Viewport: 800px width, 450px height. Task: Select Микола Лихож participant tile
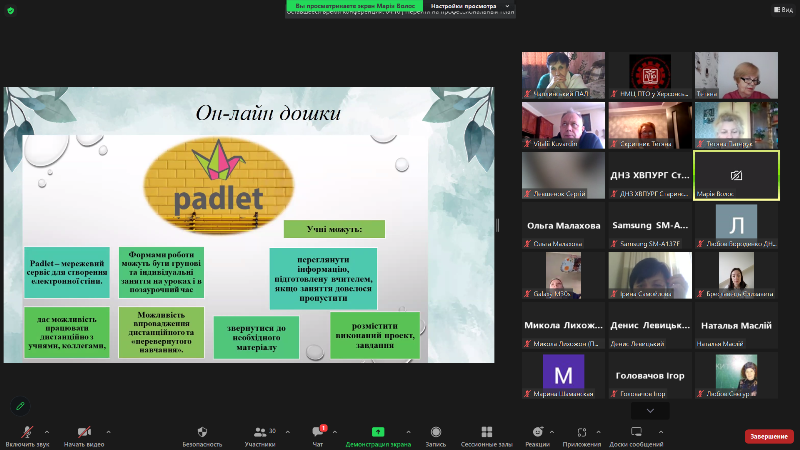pyautogui.click(x=563, y=325)
